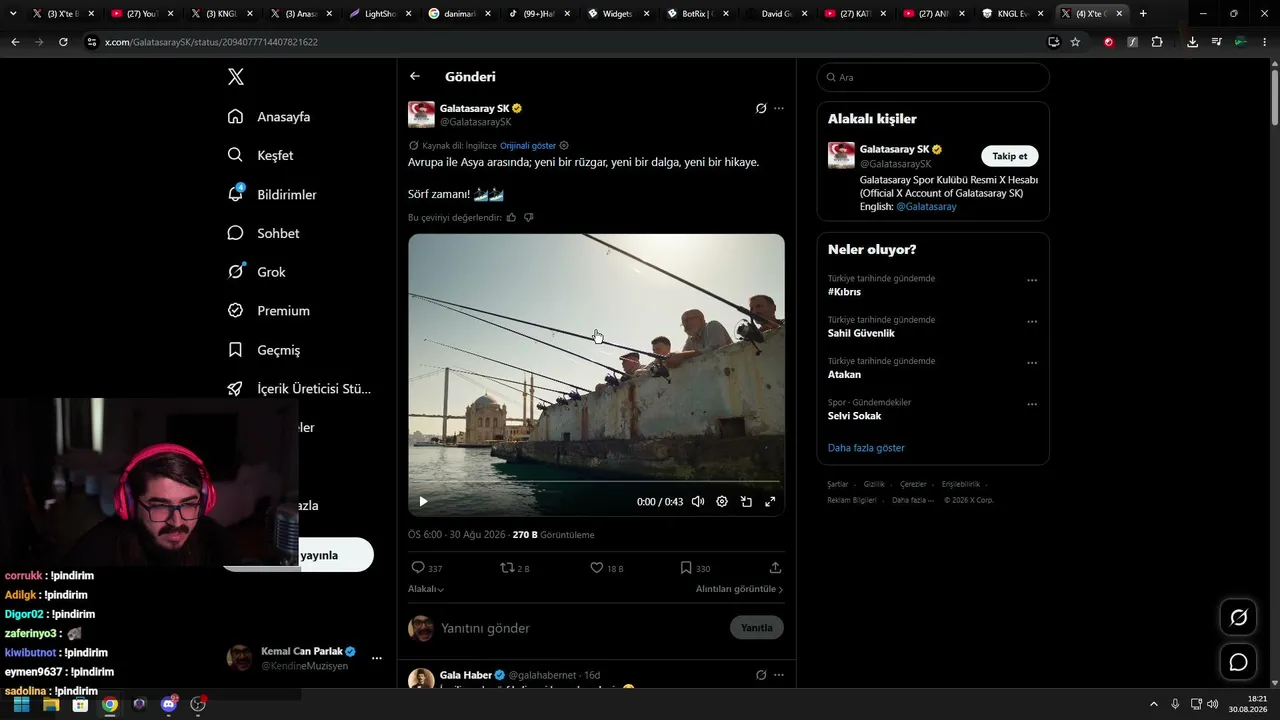This screenshot has height=720, width=1280.
Task: Like the post with 18 B likes
Action: point(597,568)
